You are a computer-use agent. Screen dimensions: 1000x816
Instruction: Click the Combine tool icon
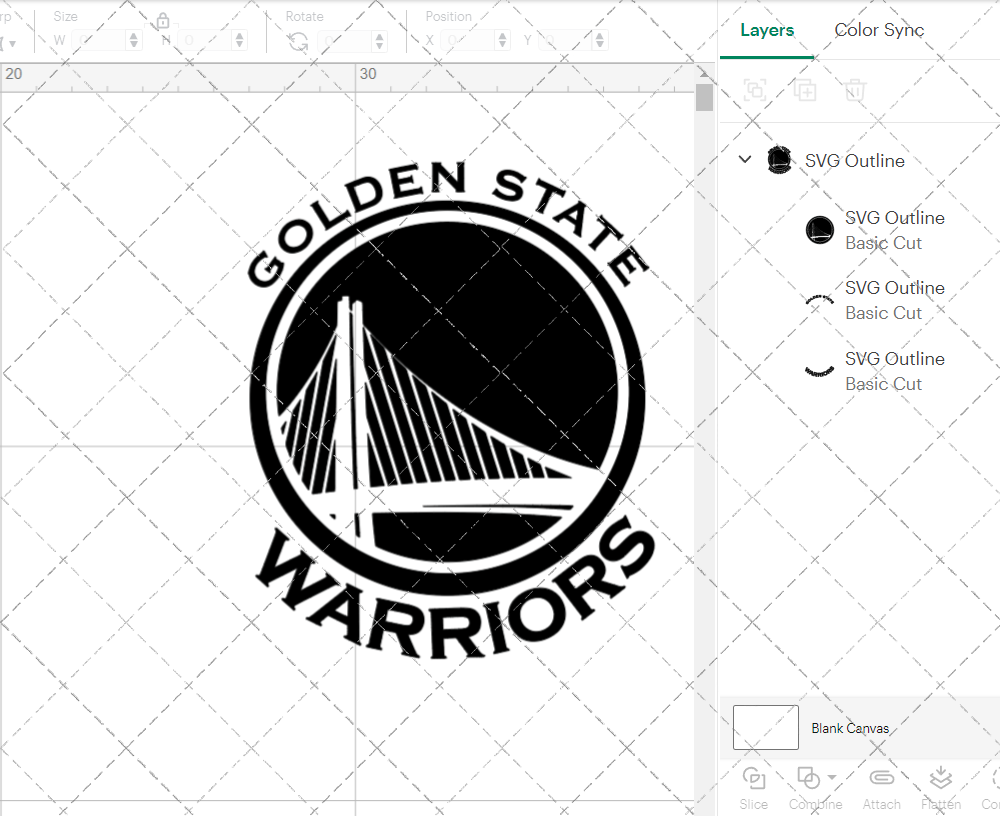(x=808, y=778)
